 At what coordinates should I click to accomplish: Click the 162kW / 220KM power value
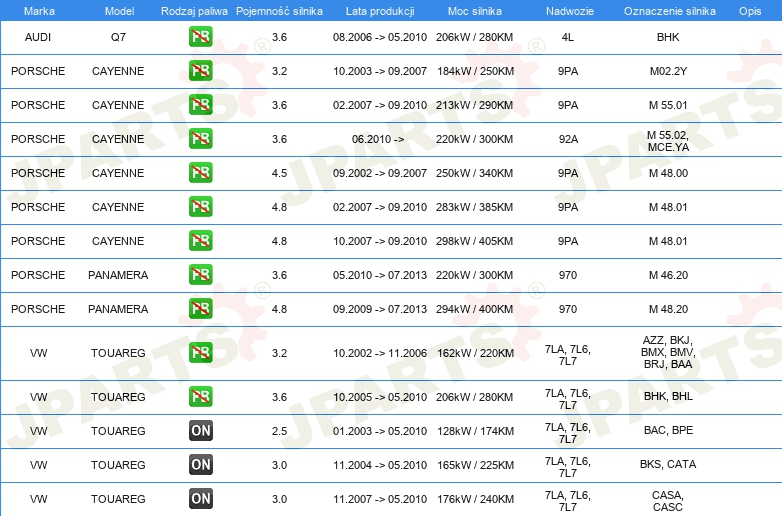tap(475, 353)
